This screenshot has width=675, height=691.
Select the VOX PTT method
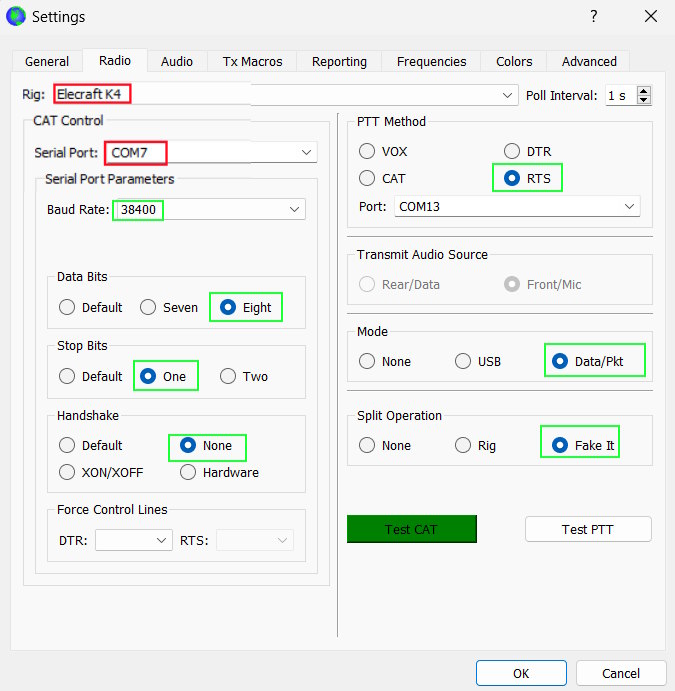click(368, 151)
